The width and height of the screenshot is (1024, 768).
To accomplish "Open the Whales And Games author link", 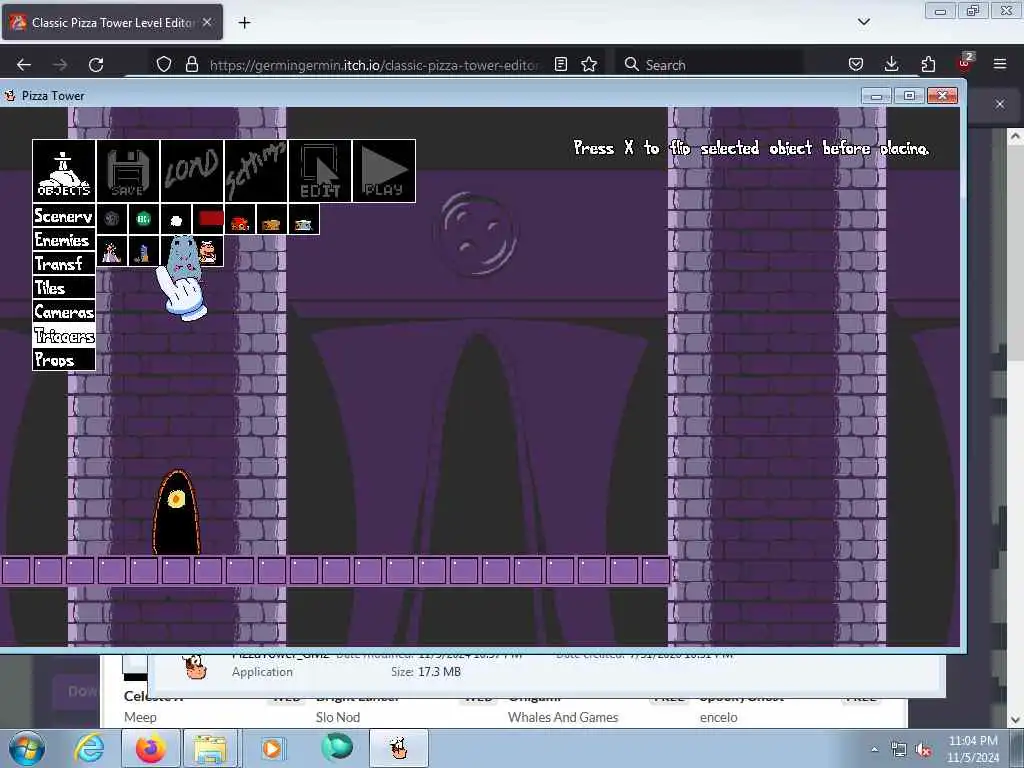I will click(563, 717).
